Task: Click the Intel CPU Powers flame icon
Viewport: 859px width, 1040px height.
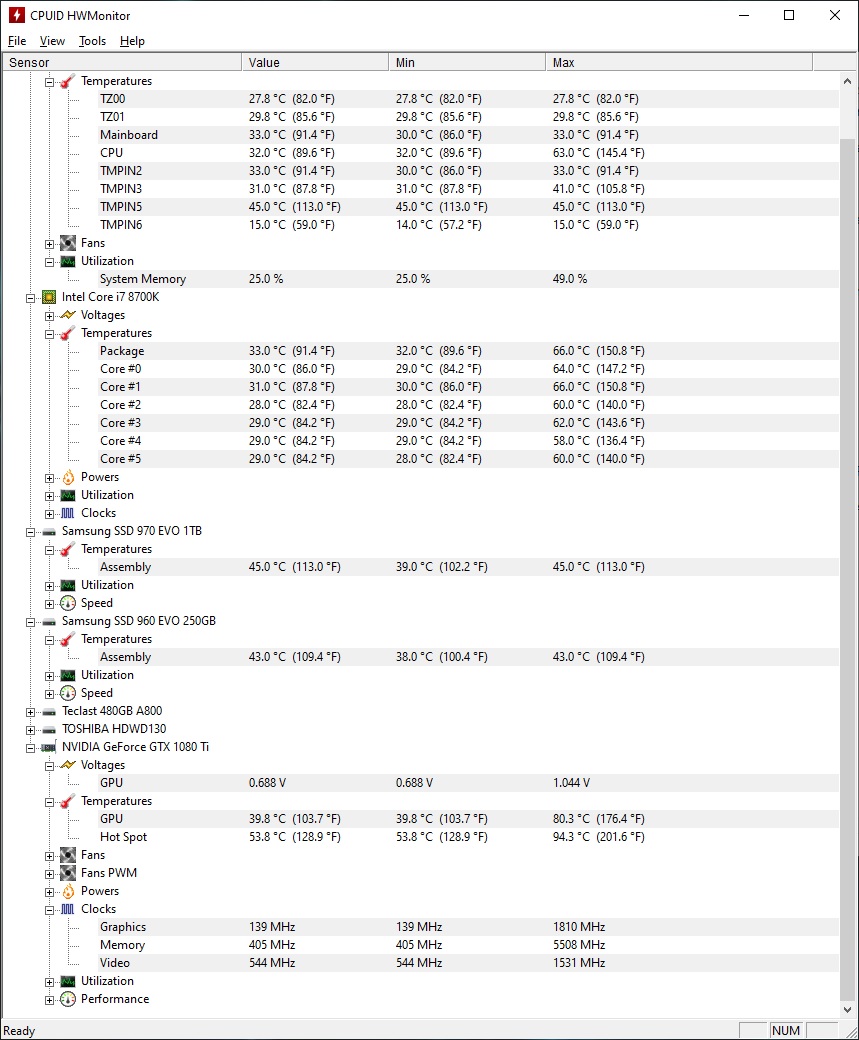Action: [x=68, y=477]
